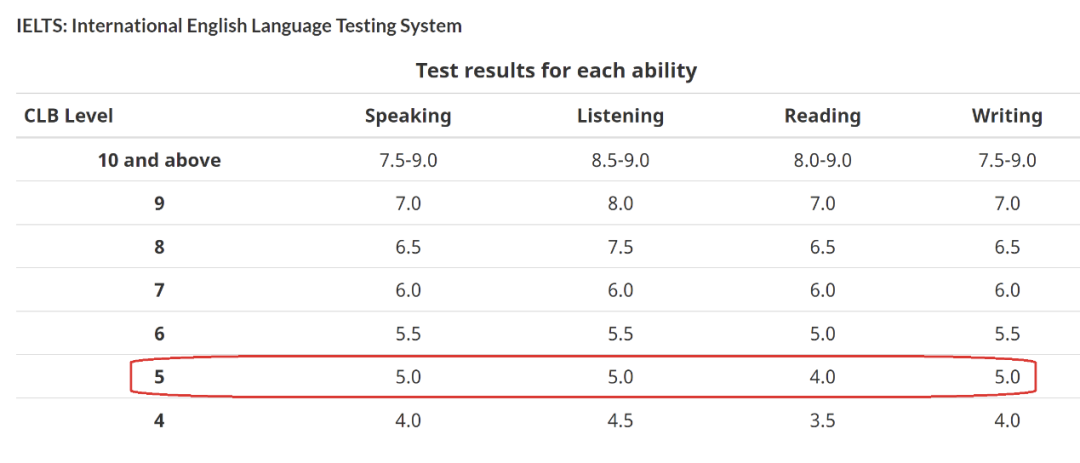The image size is (1080, 463).
Task: Select CLB level 9 row label
Action: [159, 204]
